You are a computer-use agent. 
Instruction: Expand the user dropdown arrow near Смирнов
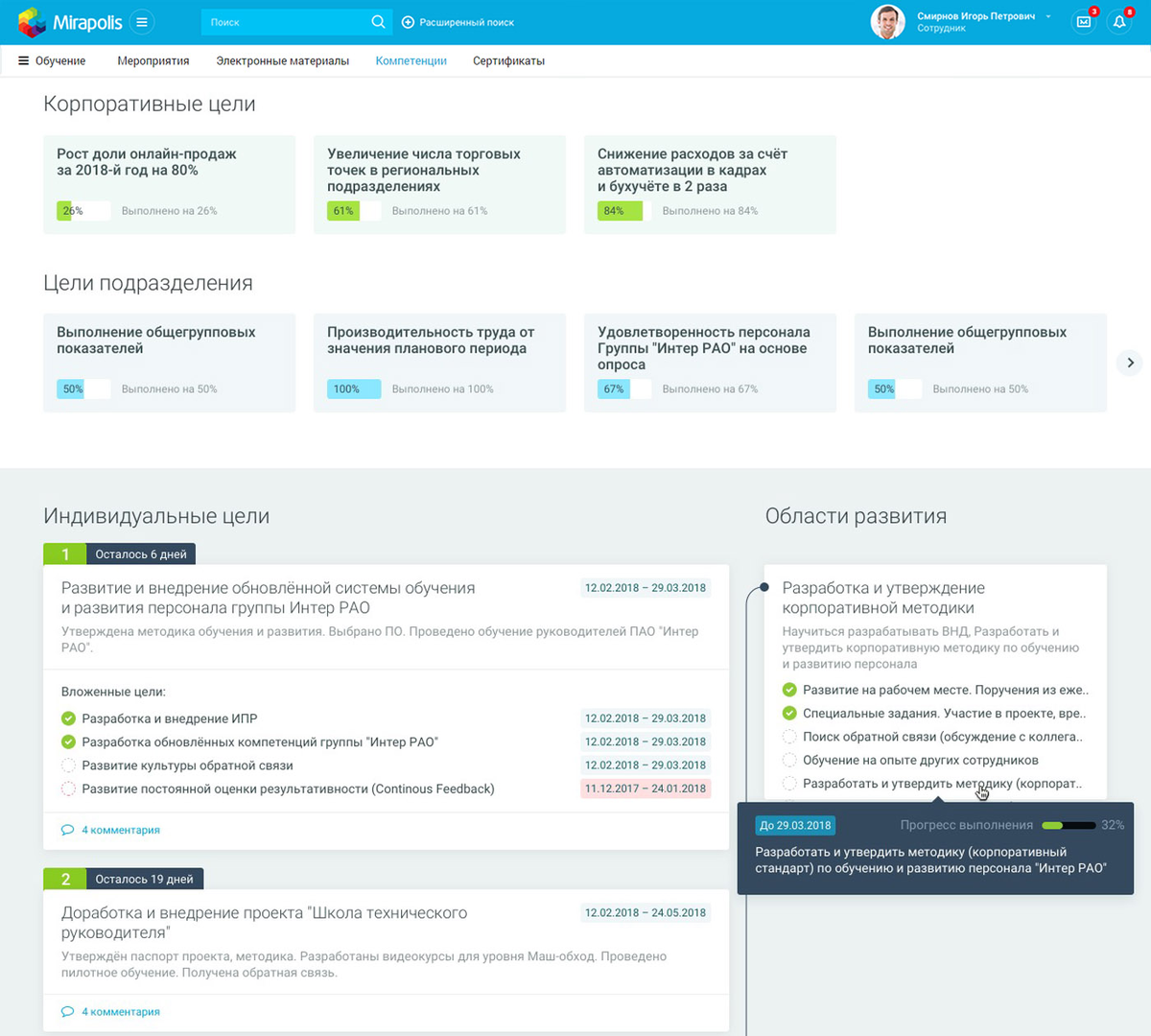pyautogui.click(x=1048, y=16)
